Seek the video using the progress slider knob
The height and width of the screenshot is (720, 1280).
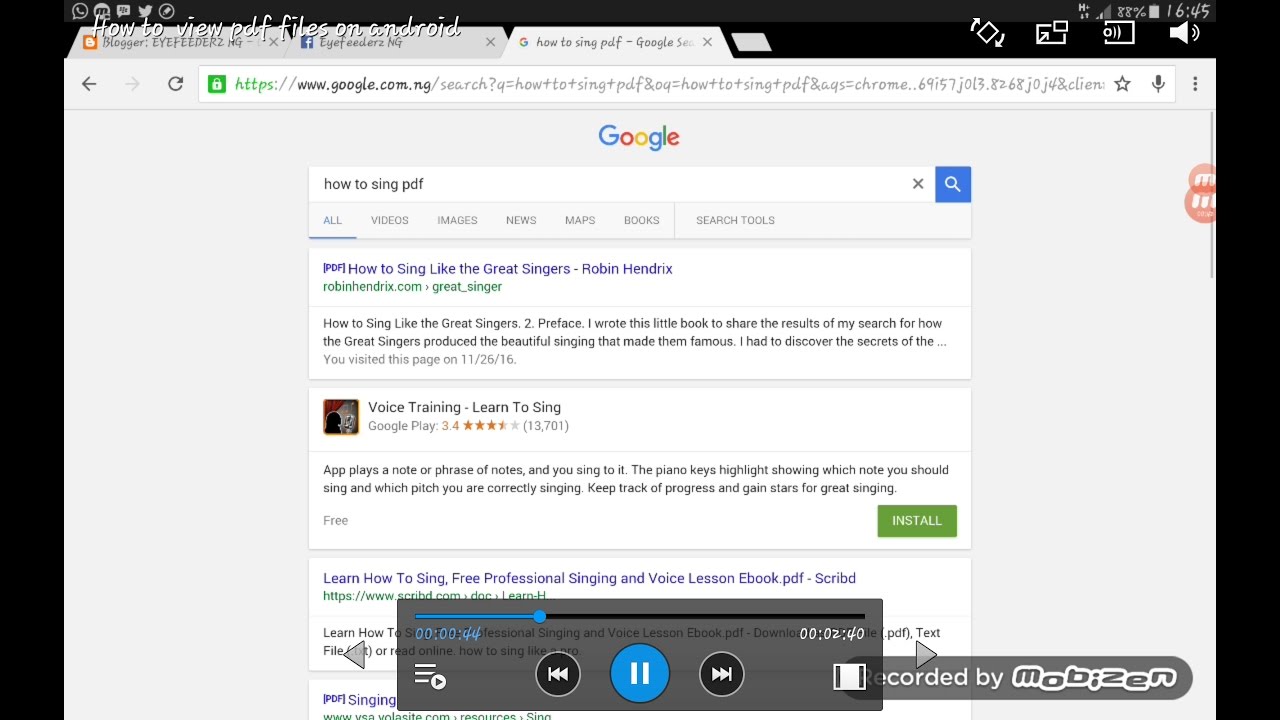(x=540, y=616)
